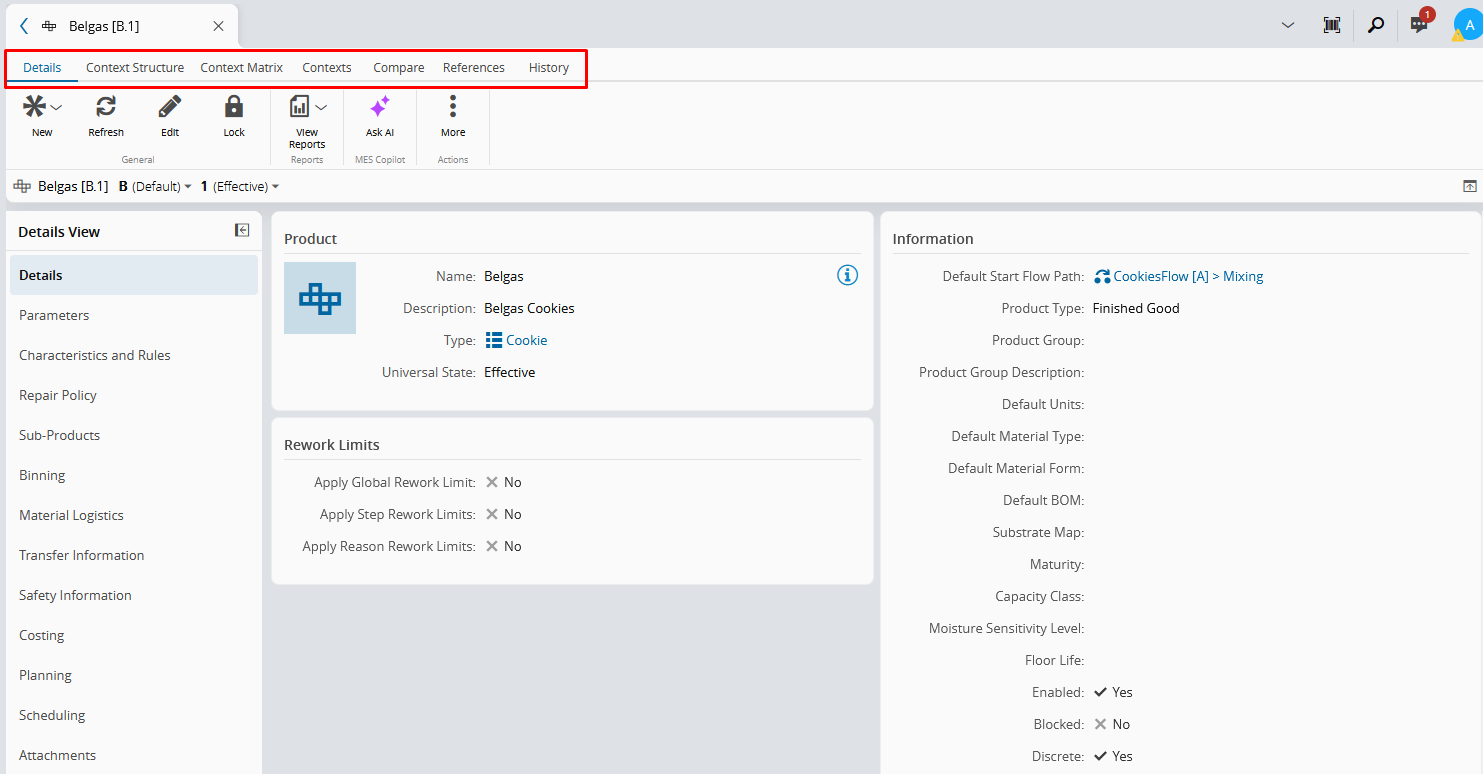Open the Binning section

click(x=134, y=475)
